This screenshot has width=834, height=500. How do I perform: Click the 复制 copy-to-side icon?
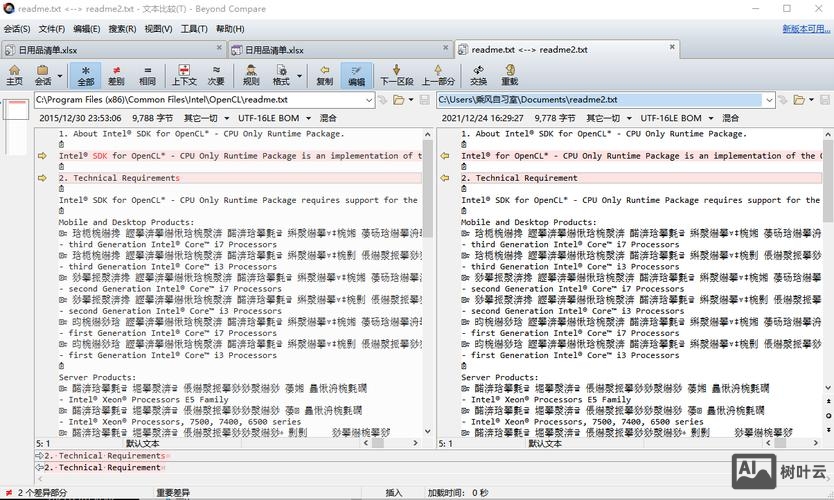pos(324,75)
